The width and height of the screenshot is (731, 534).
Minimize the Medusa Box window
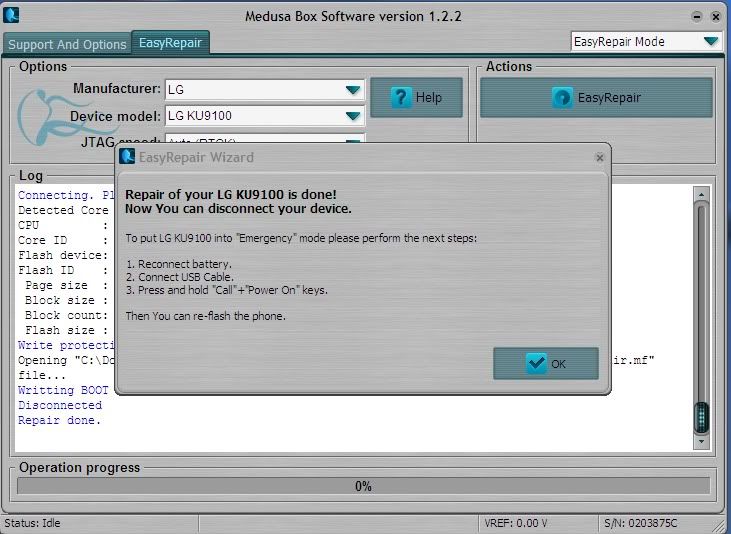coord(697,17)
